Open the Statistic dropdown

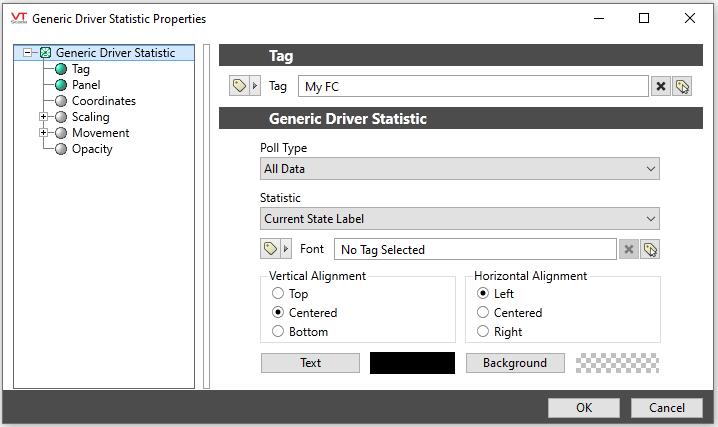pos(460,219)
